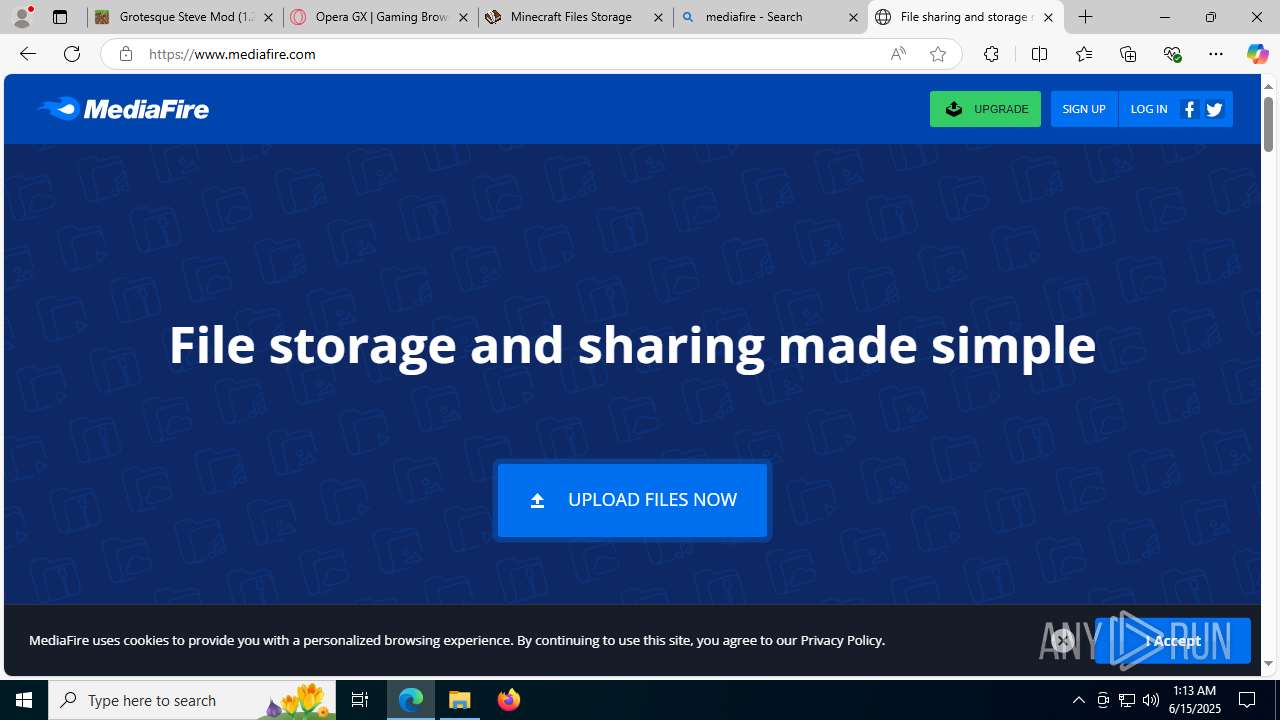Open Read aloud icon in address bar

coord(897,54)
